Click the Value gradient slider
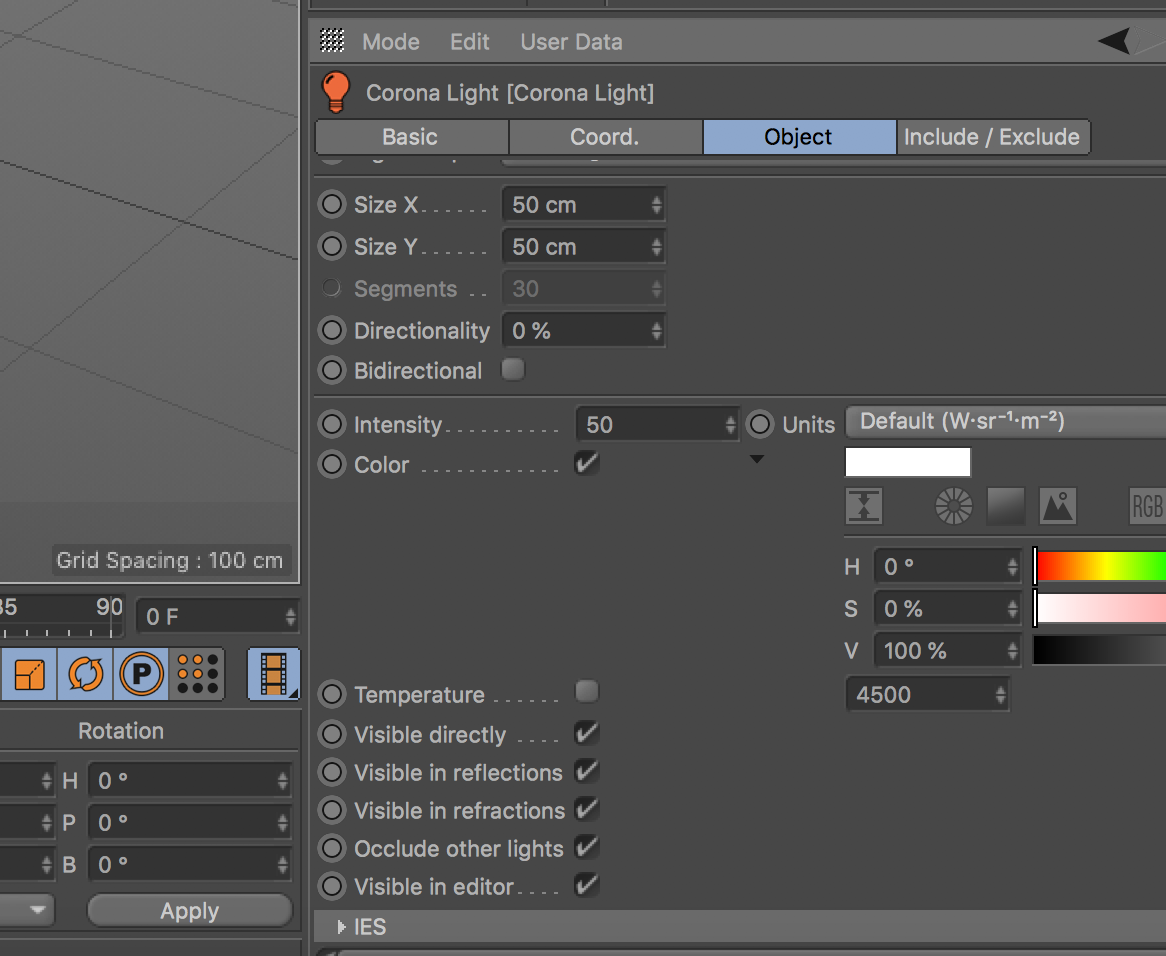This screenshot has width=1166, height=956. (1101, 650)
